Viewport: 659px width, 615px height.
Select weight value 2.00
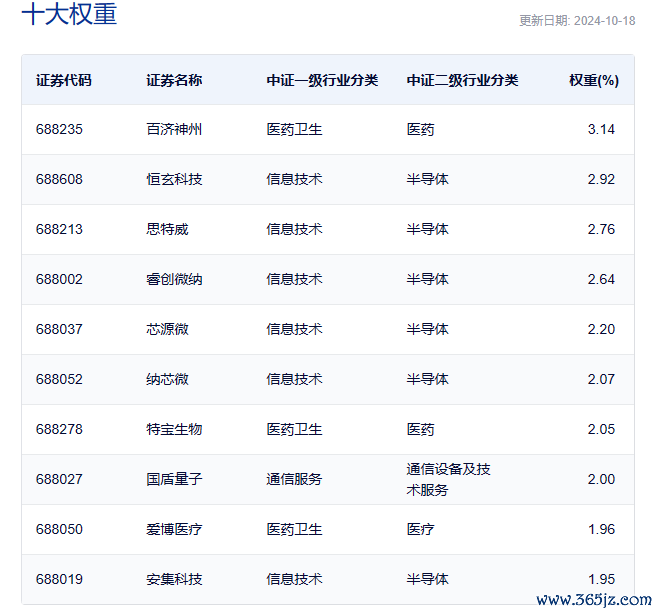[x=601, y=479]
